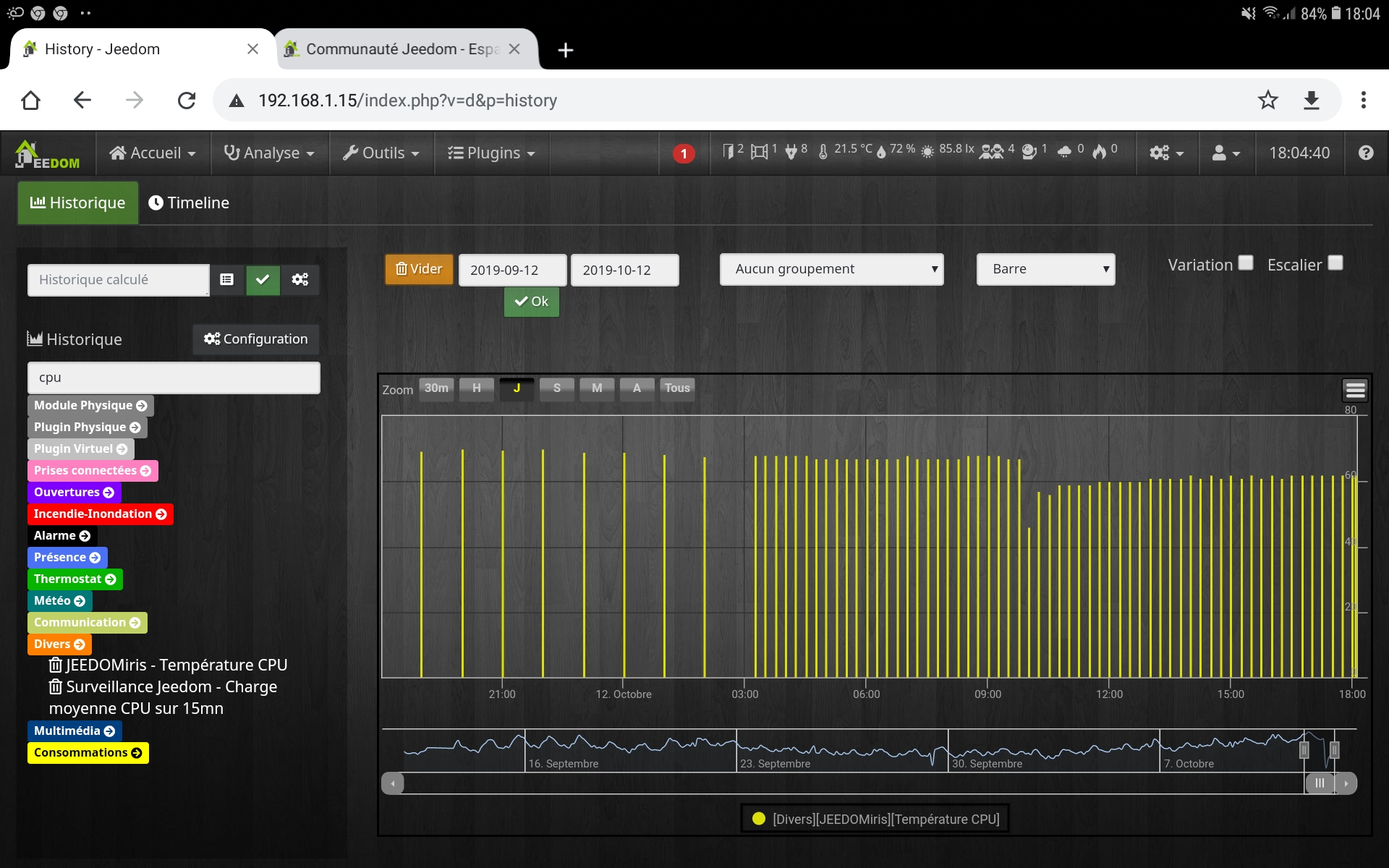Image resolution: width=1389 pixels, height=868 pixels.
Task: Open browser three-dot menu
Action: (1364, 100)
